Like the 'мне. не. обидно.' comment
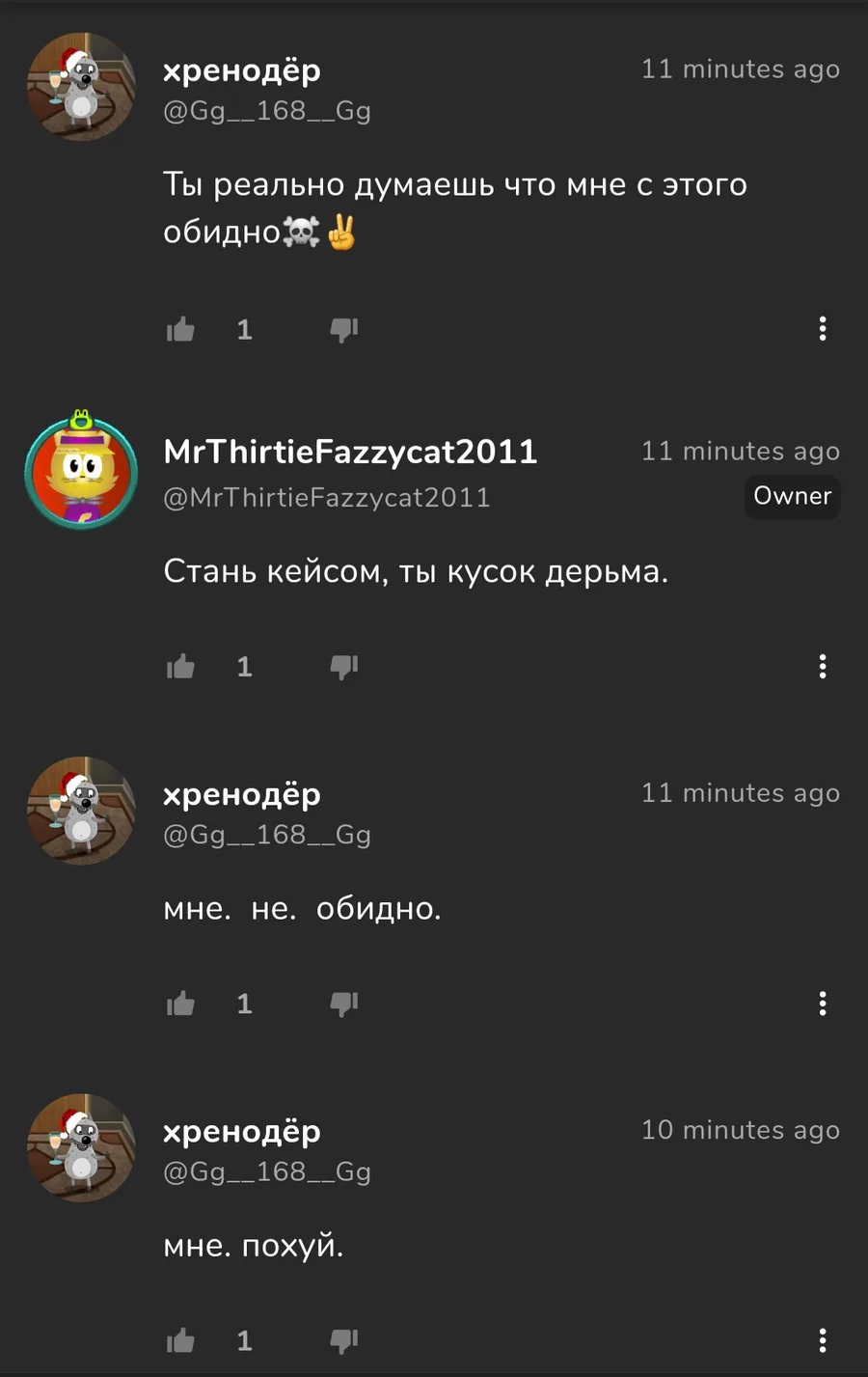 (x=180, y=1004)
